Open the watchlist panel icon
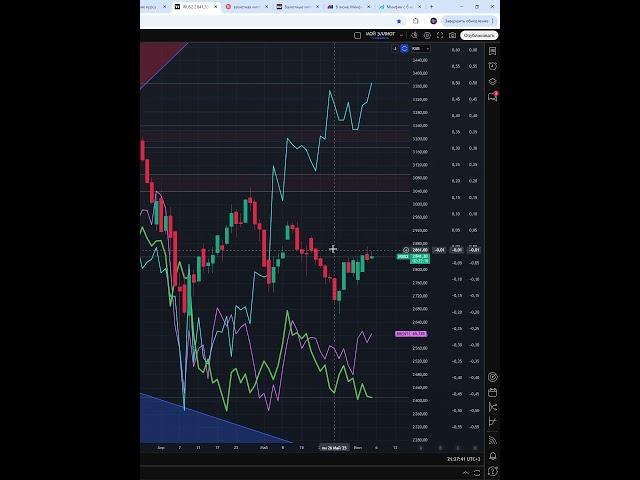 [x=493, y=51]
